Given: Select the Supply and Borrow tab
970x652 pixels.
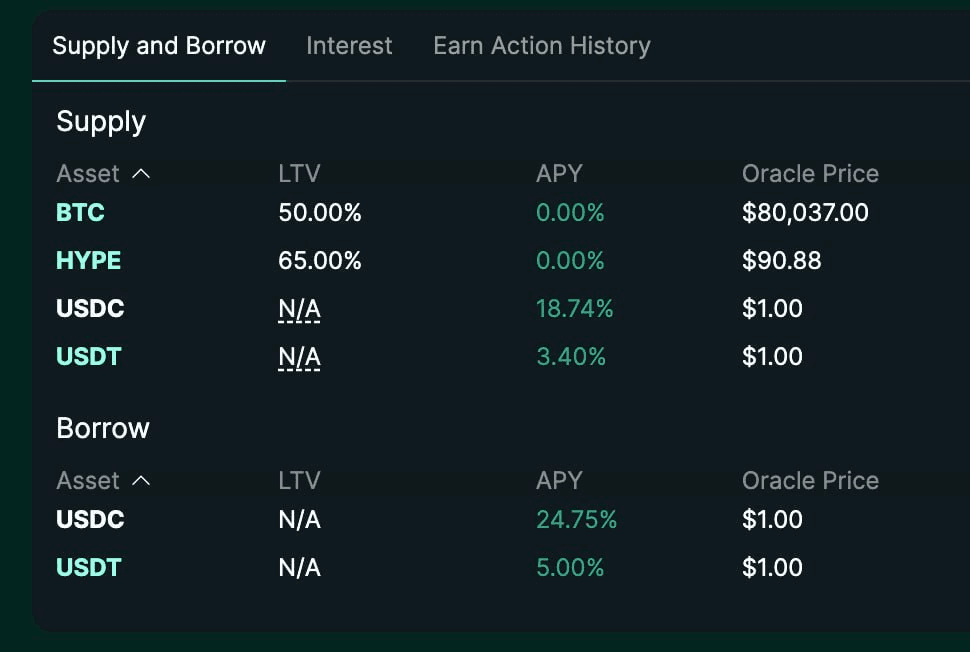Looking at the screenshot, I should [x=159, y=46].
